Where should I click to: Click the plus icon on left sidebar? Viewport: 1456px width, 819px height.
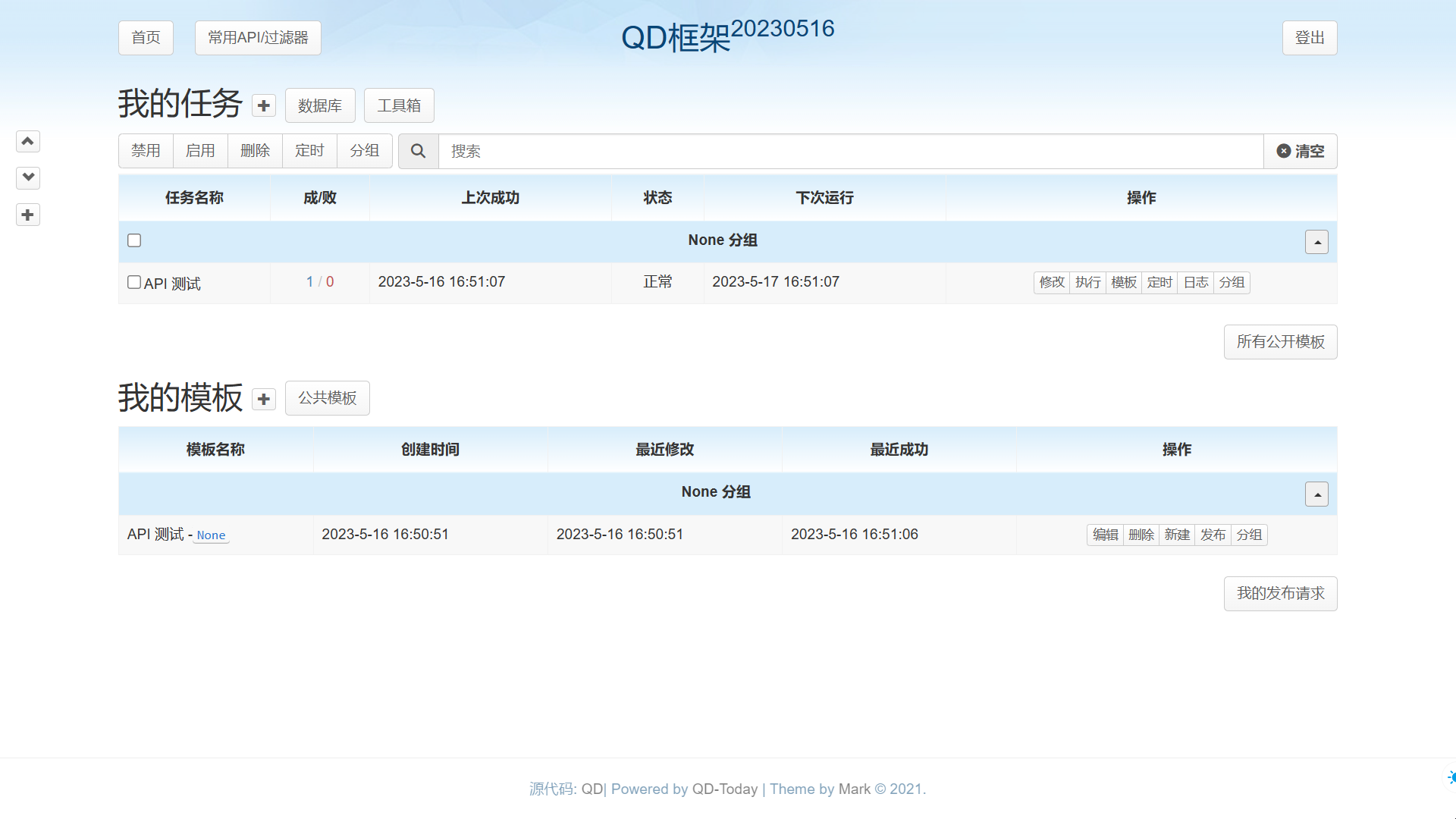28,215
